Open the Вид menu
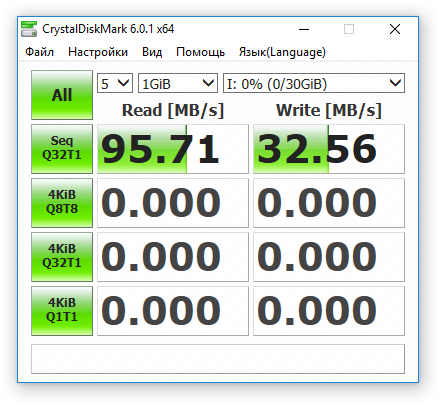The image size is (440, 405). [152, 52]
